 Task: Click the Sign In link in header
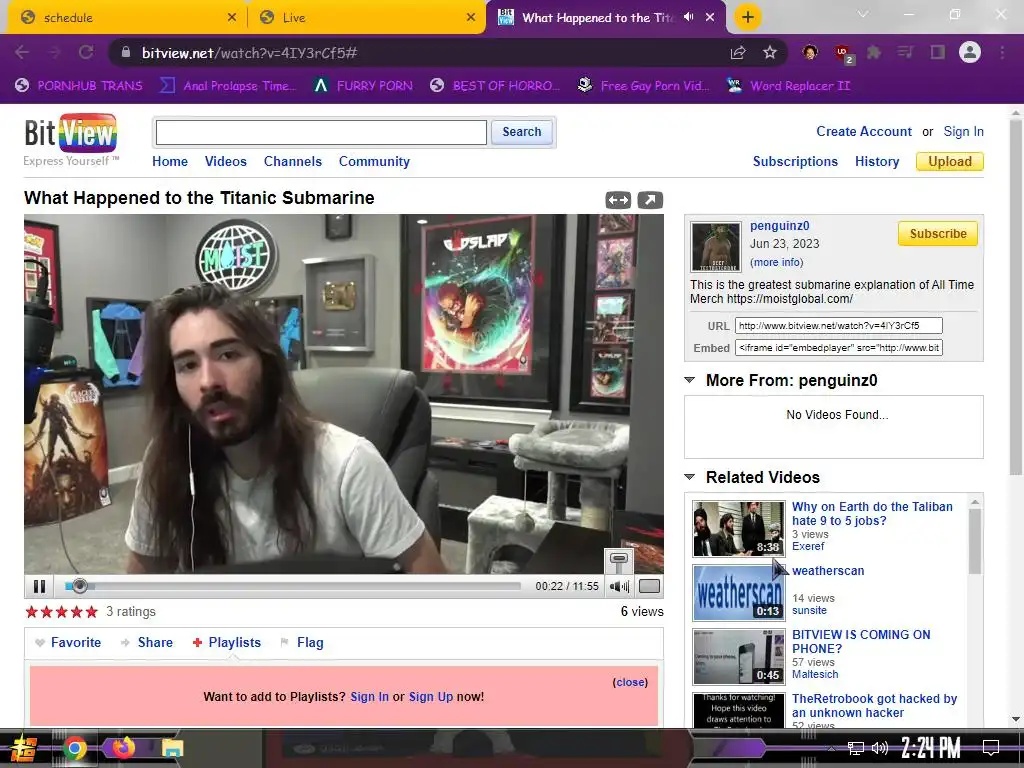pyautogui.click(x=963, y=132)
